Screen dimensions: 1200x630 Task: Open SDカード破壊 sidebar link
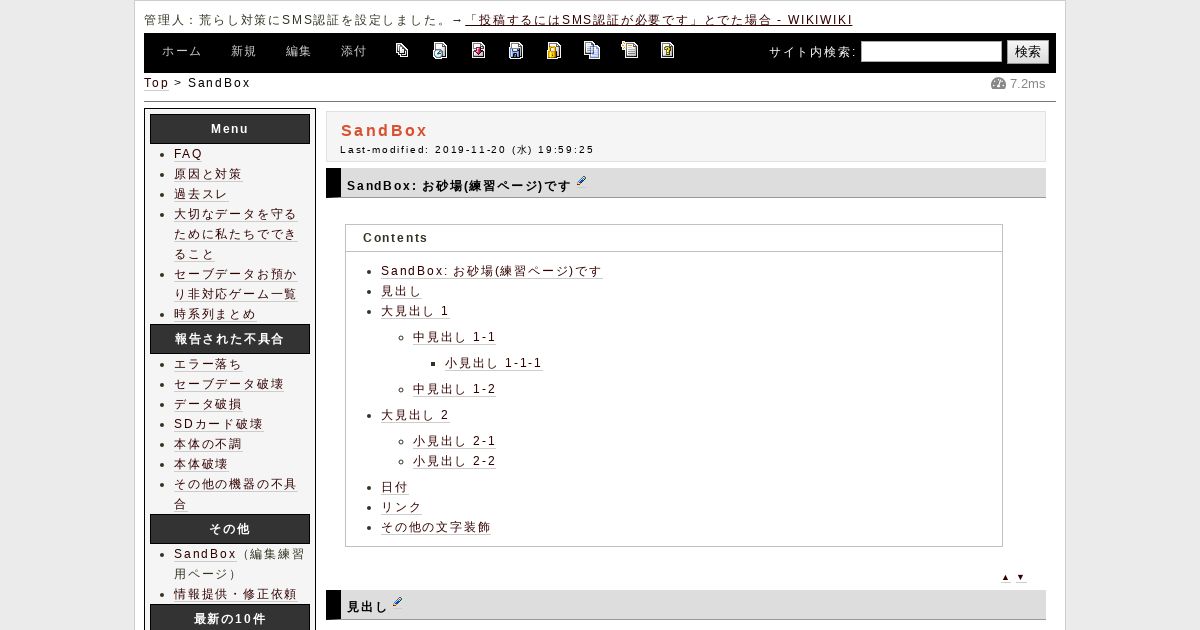click(x=218, y=424)
